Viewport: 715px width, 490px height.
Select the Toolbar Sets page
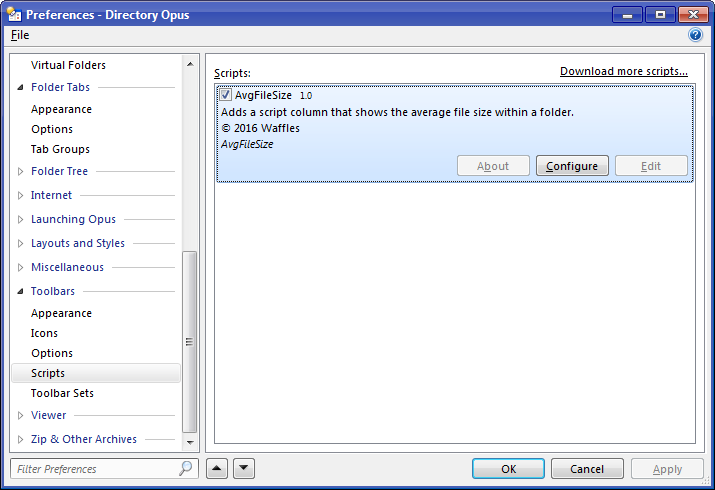click(62, 393)
